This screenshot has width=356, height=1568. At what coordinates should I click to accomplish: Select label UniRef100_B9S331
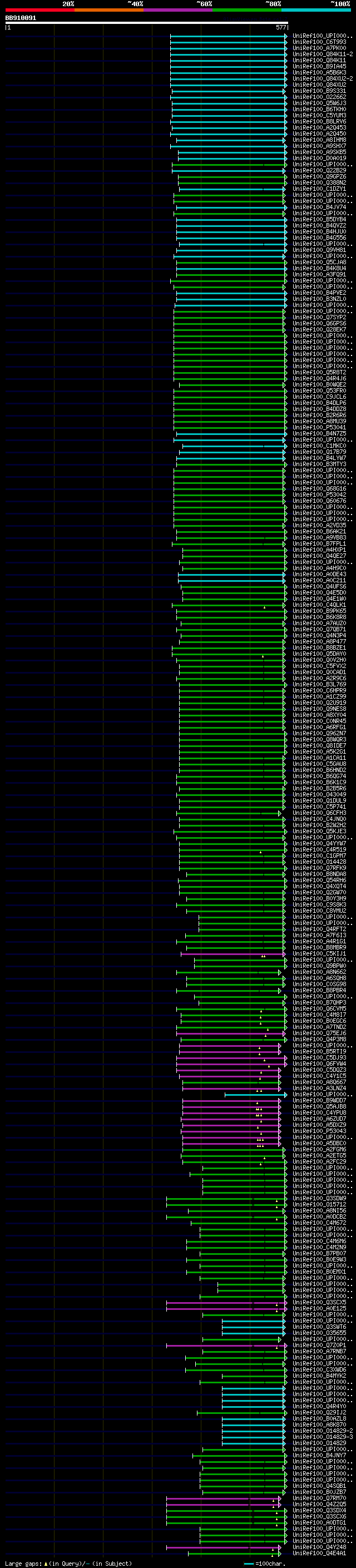(x=319, y=91)
